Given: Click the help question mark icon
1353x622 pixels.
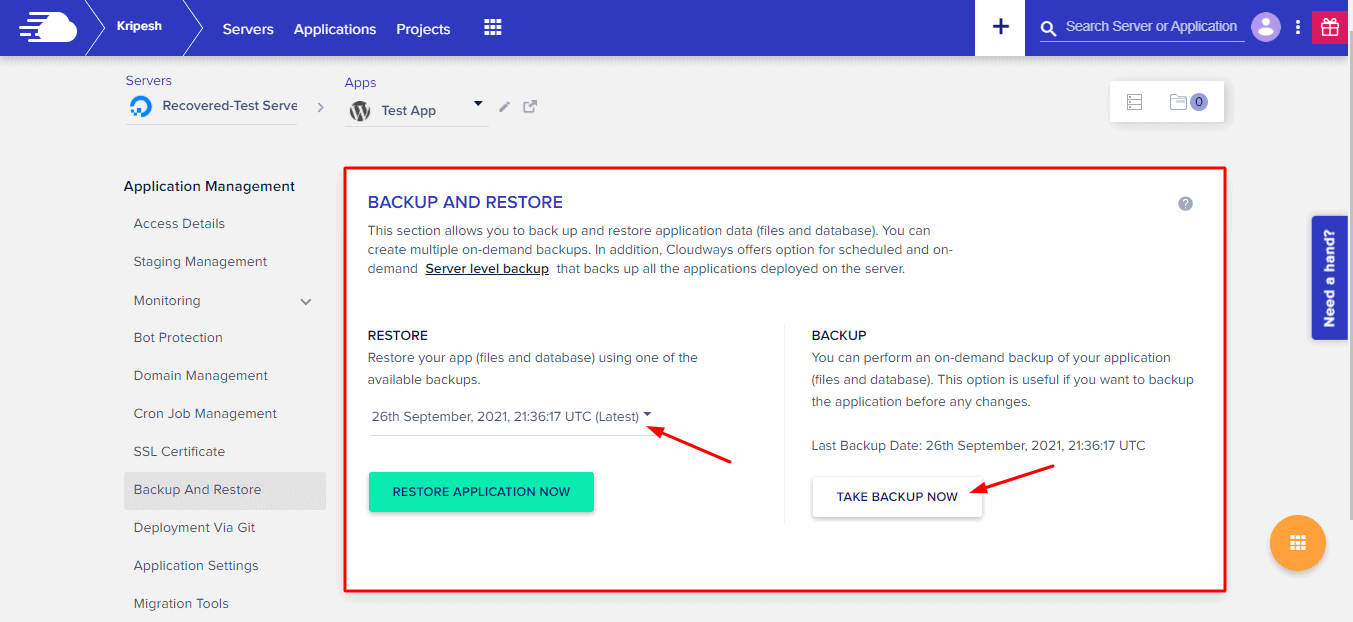Looking at the screenshot, I should 1185,204.
